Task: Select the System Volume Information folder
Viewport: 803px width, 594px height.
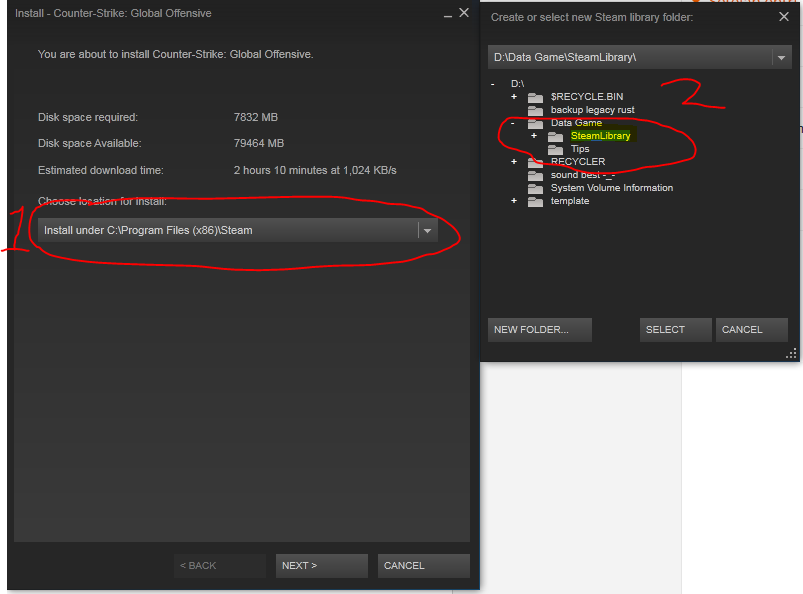Action: click(x=611, y=188)
